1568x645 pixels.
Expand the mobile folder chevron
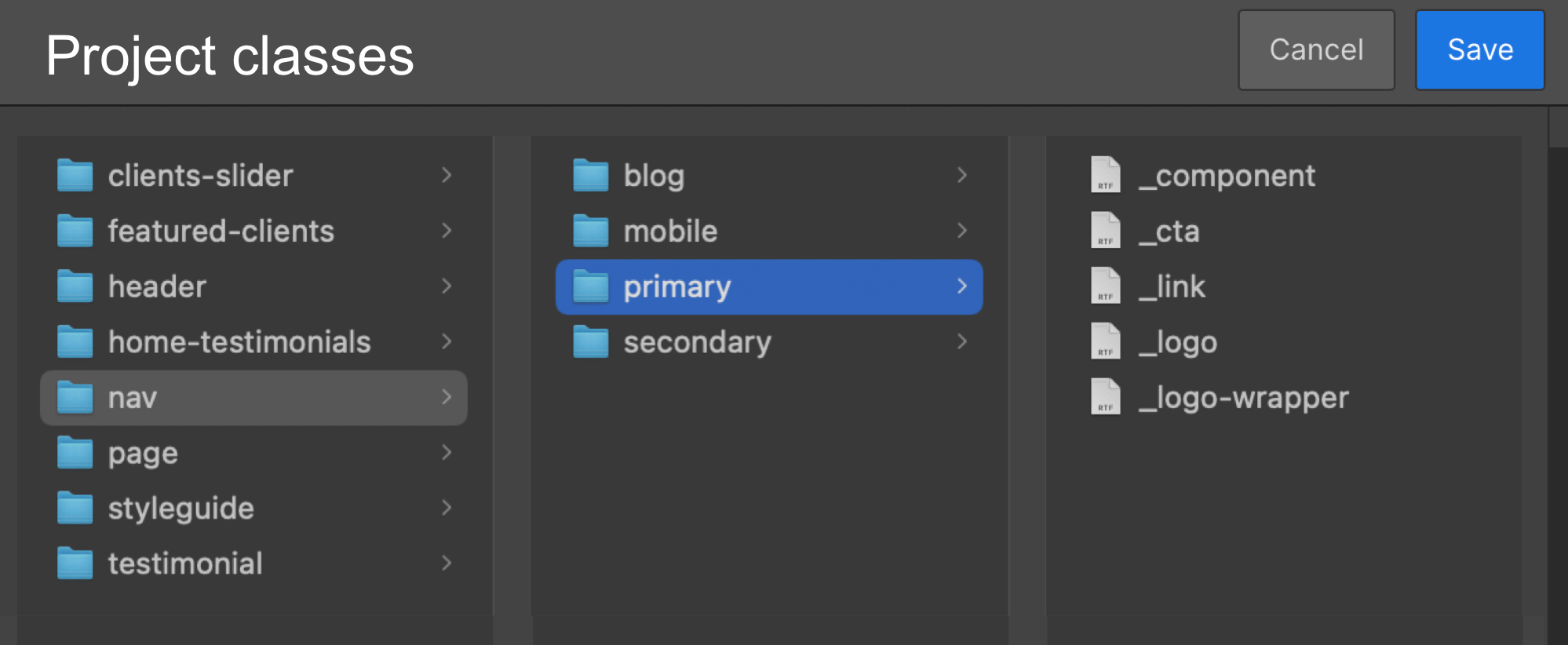point(962,230)
